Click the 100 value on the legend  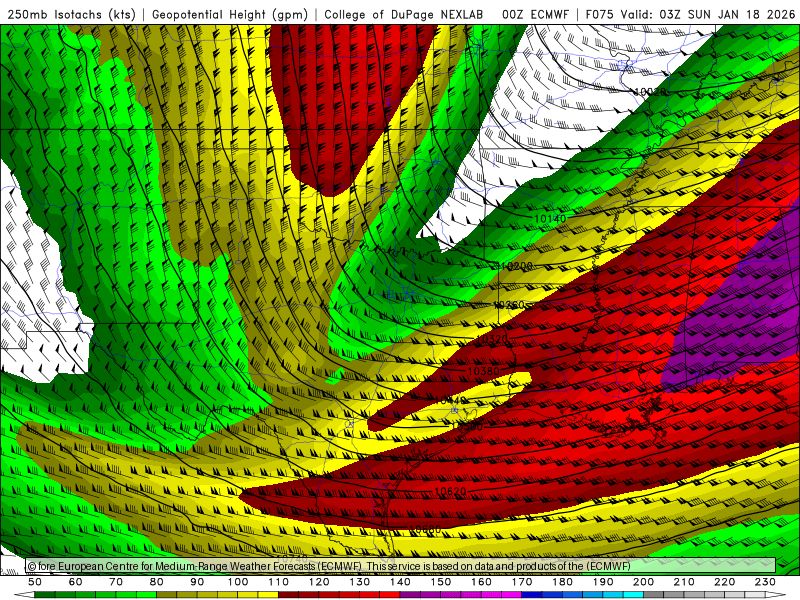[238, 582]
